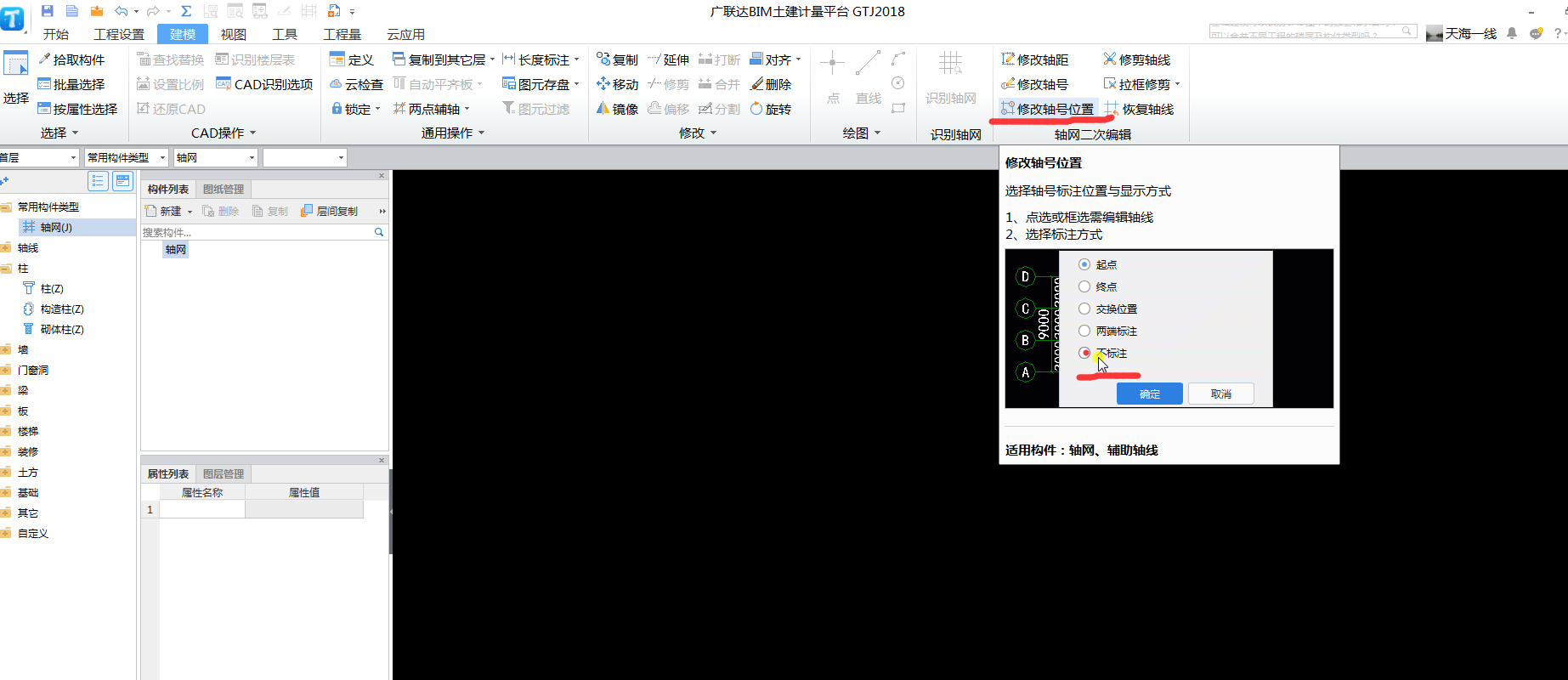Click 修改轴距 modify axis spacing

click(x=1034, y=59)
